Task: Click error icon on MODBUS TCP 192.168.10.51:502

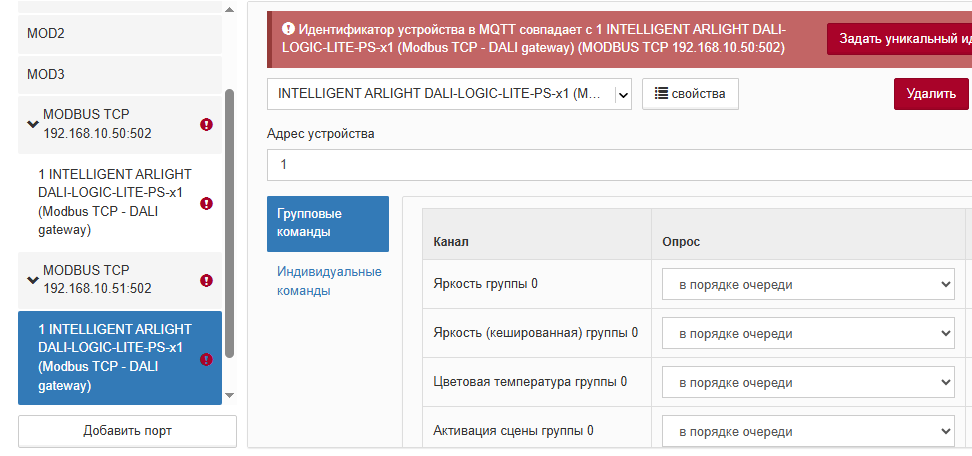Action: [207, 281]
